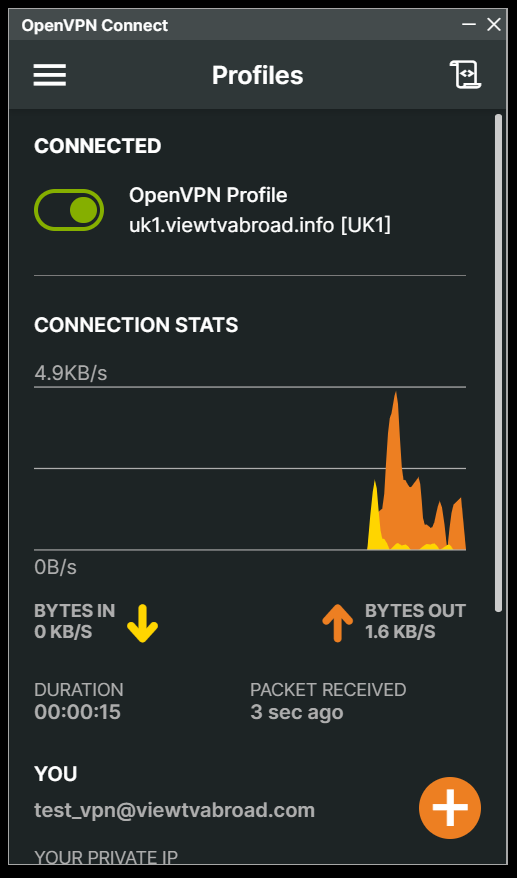Click the BYTES OUT 1.6 KB/S label

point(415,622)
